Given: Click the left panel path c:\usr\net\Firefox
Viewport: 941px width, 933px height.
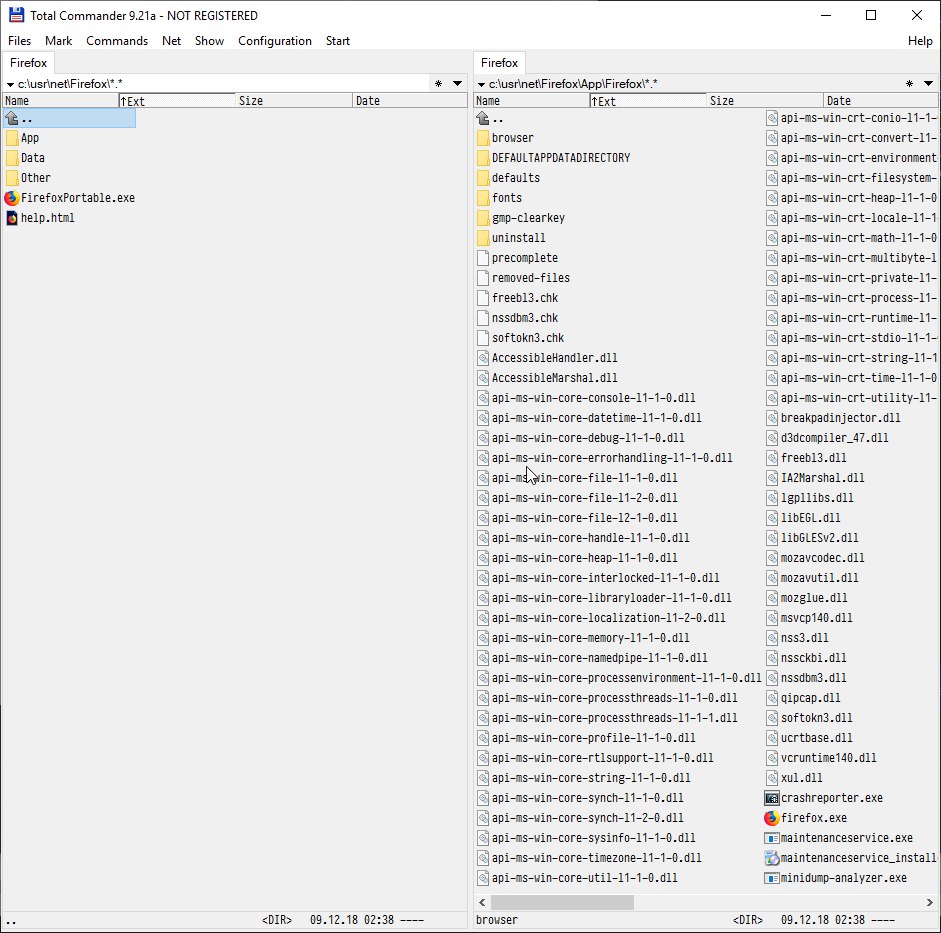Looking at the screenshot, I should [x=70, y=84].
